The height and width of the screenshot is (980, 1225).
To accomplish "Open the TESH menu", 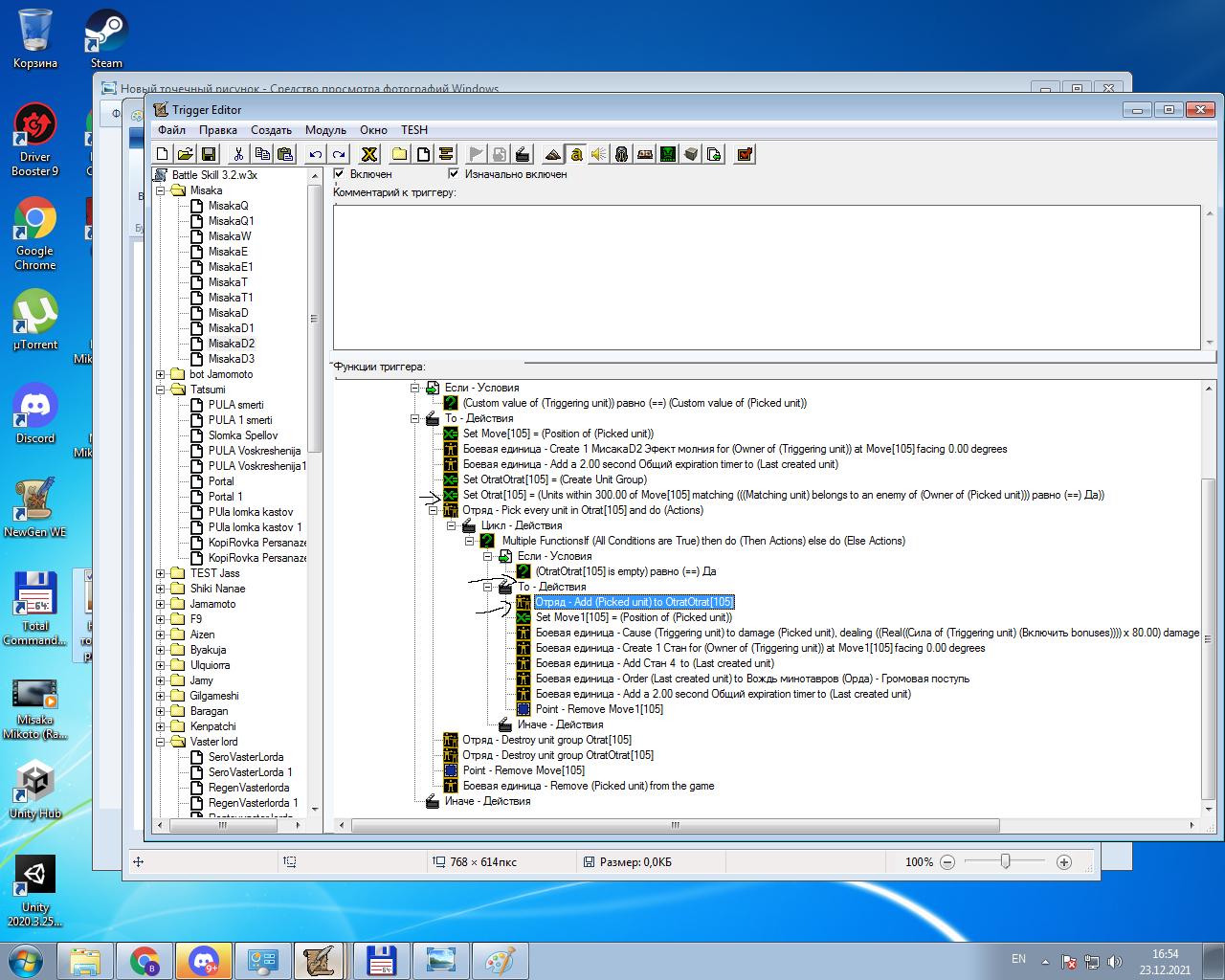I will click(413, 130).
